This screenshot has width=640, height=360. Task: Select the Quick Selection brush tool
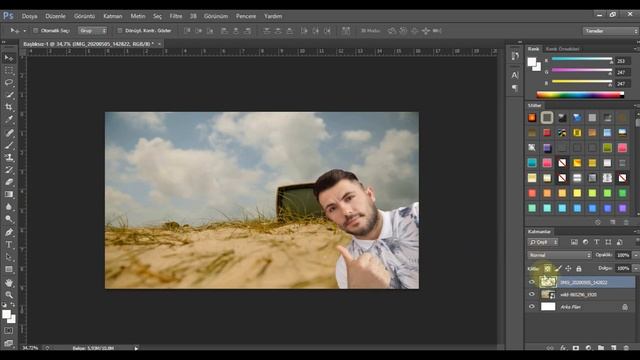pyautogui.click(x=9, y=95)
